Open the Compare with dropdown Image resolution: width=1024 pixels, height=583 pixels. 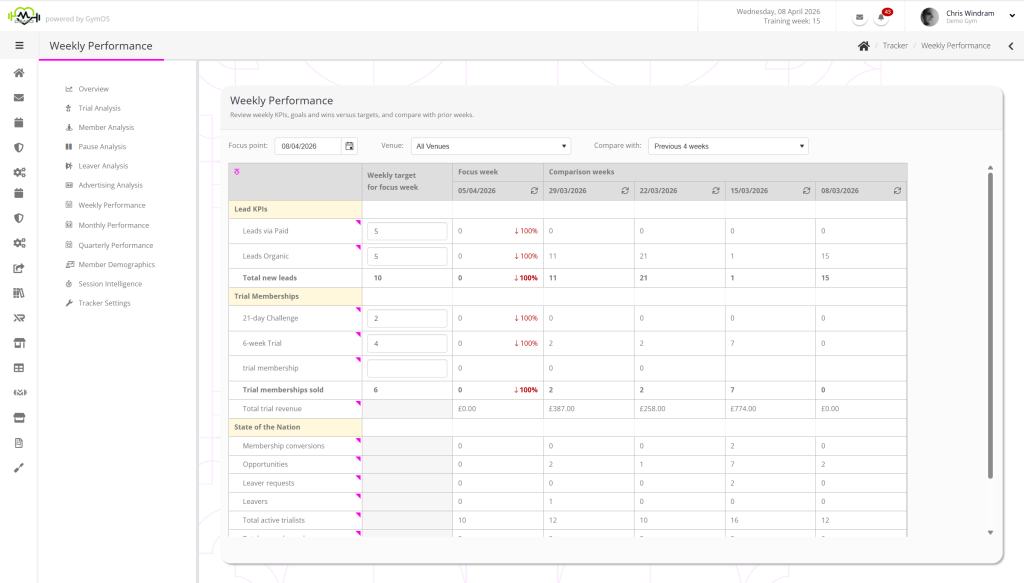[x=728, y=146]
